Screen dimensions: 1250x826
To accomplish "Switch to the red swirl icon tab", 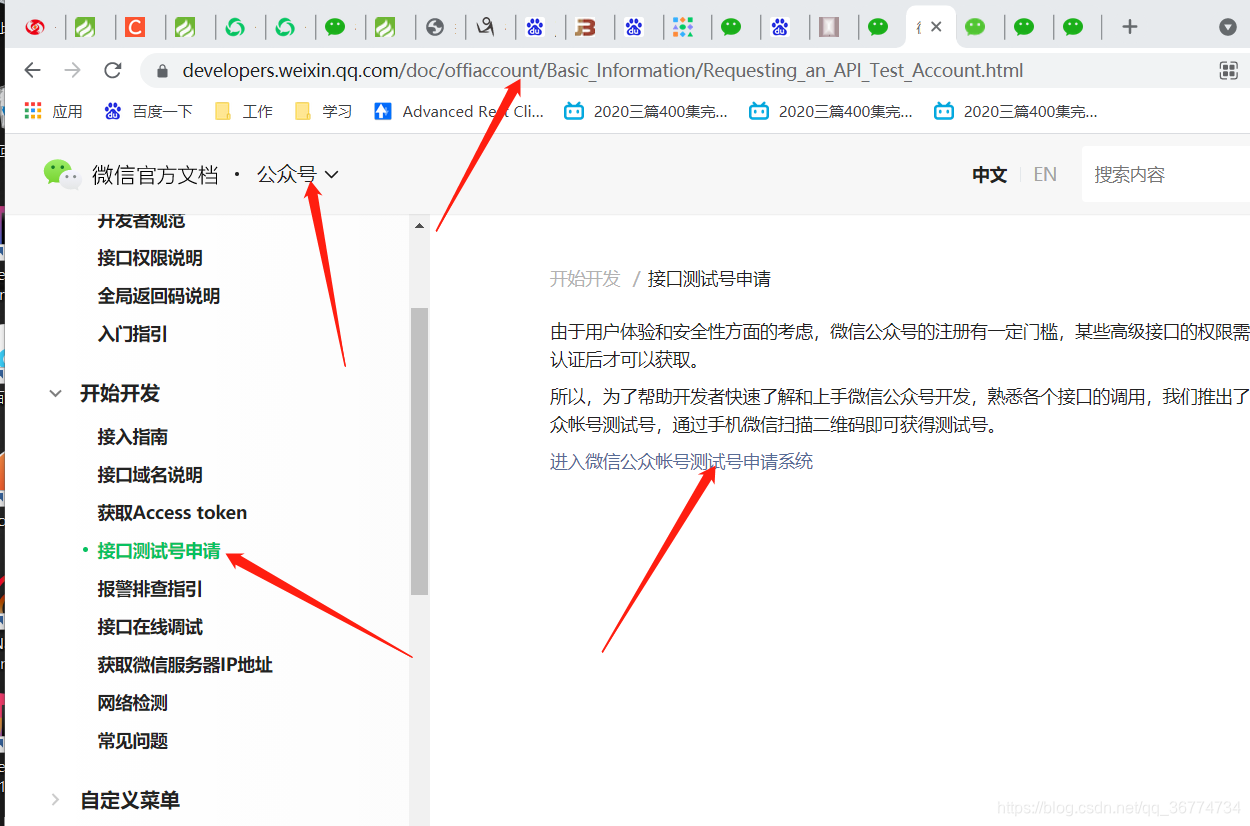I will coord(36,27).
